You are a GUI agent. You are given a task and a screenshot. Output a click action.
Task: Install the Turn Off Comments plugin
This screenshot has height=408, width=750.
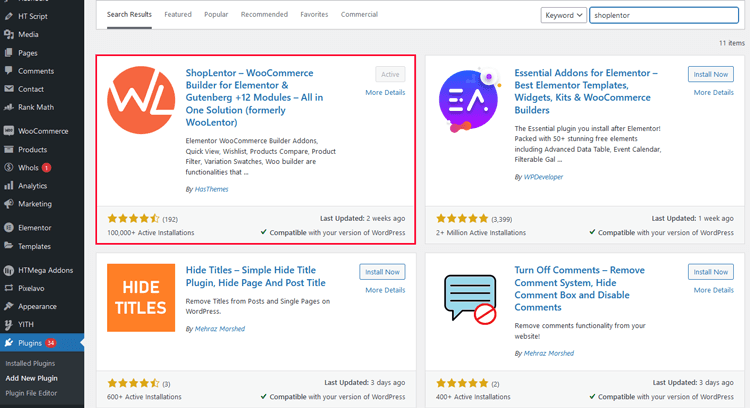pyautogui.click(x=711, y=272)
